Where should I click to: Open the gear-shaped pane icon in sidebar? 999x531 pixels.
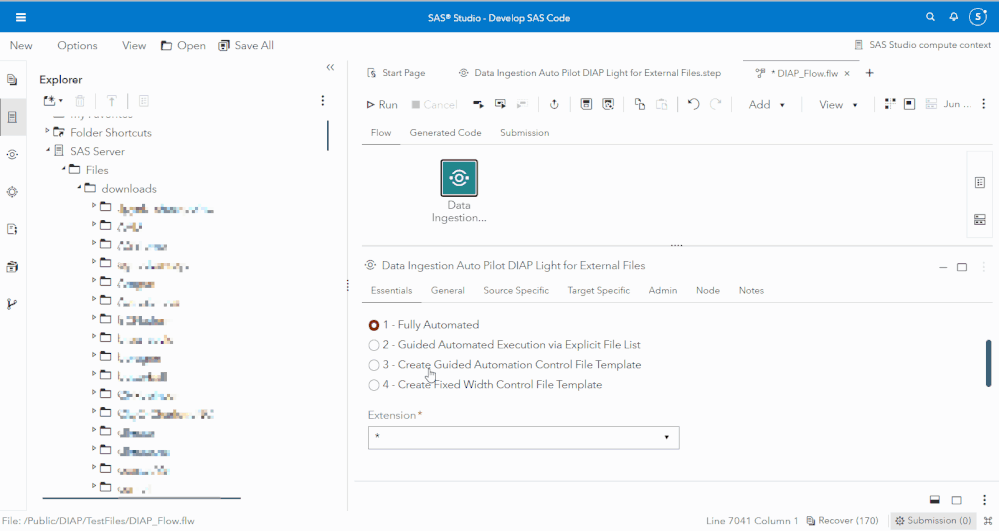pos(12,192)
